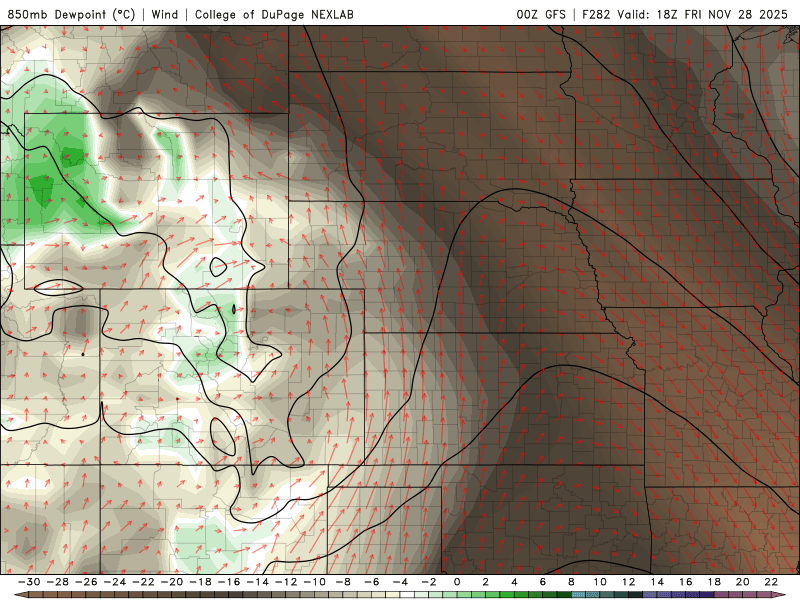800x600 pixels.
Task: Click the positive 6 legend value
Action: (542, 582)
